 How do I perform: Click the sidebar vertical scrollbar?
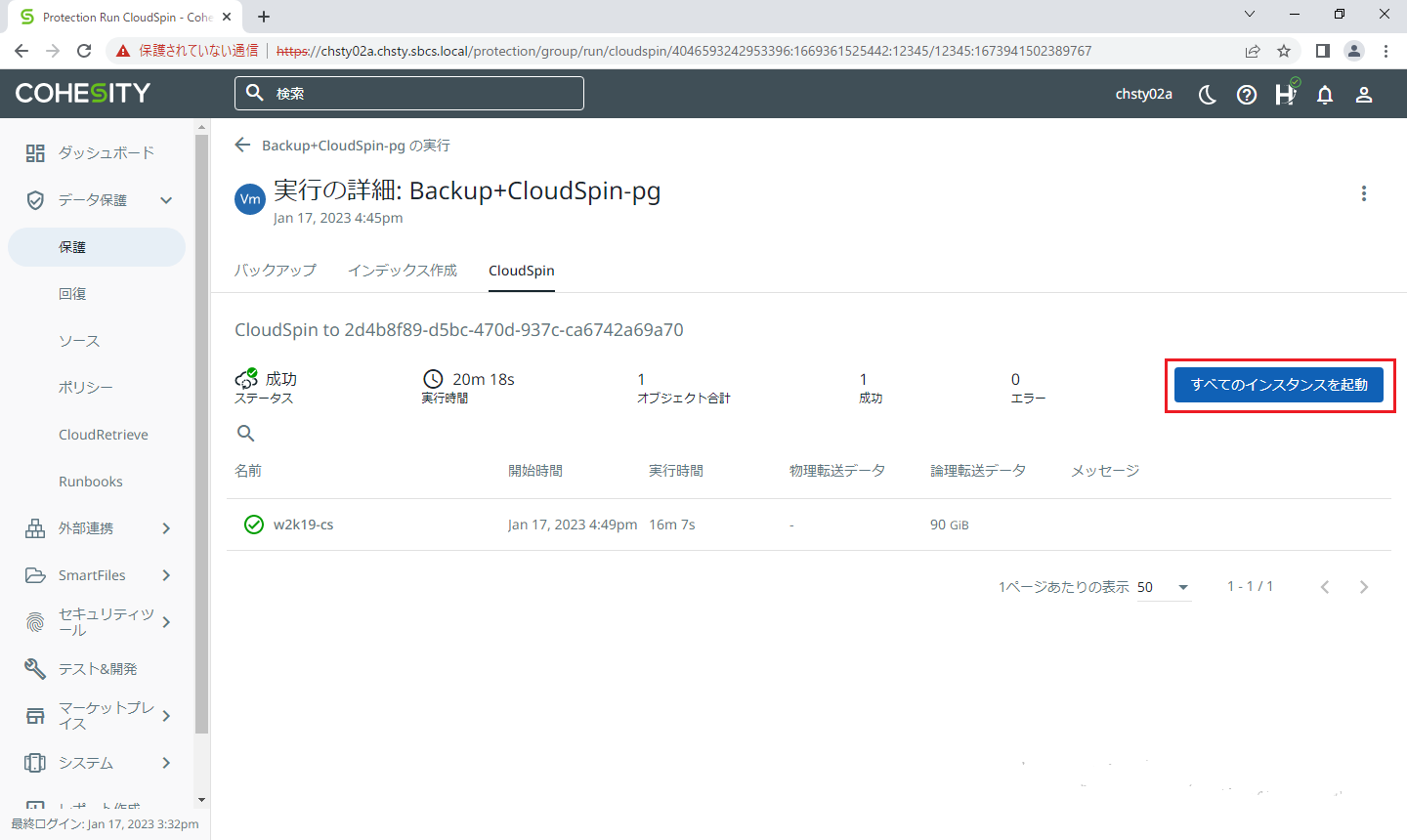[202, 435]
